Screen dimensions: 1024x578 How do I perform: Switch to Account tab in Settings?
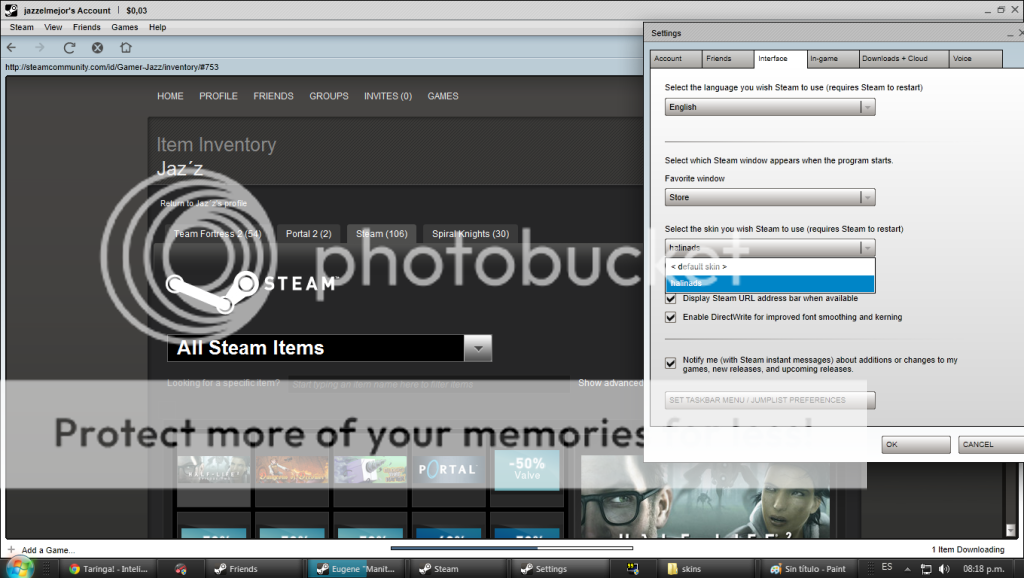click(x=676, y=59)
